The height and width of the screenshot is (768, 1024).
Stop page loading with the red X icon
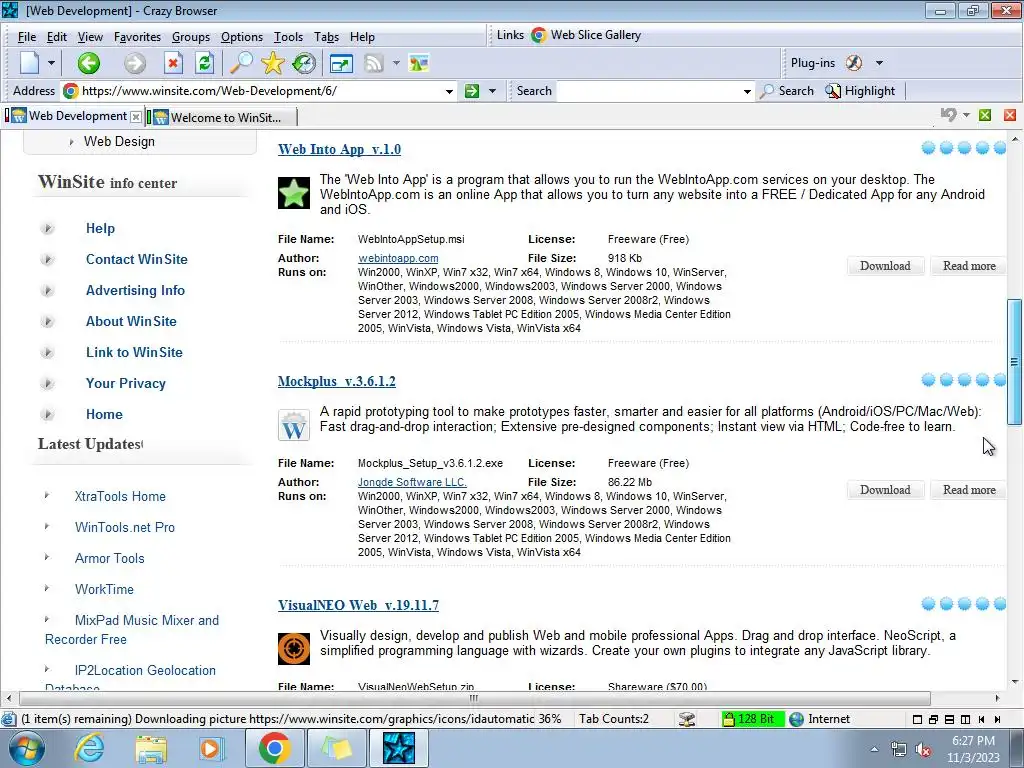pyautogui.click(x=172, y=63)
